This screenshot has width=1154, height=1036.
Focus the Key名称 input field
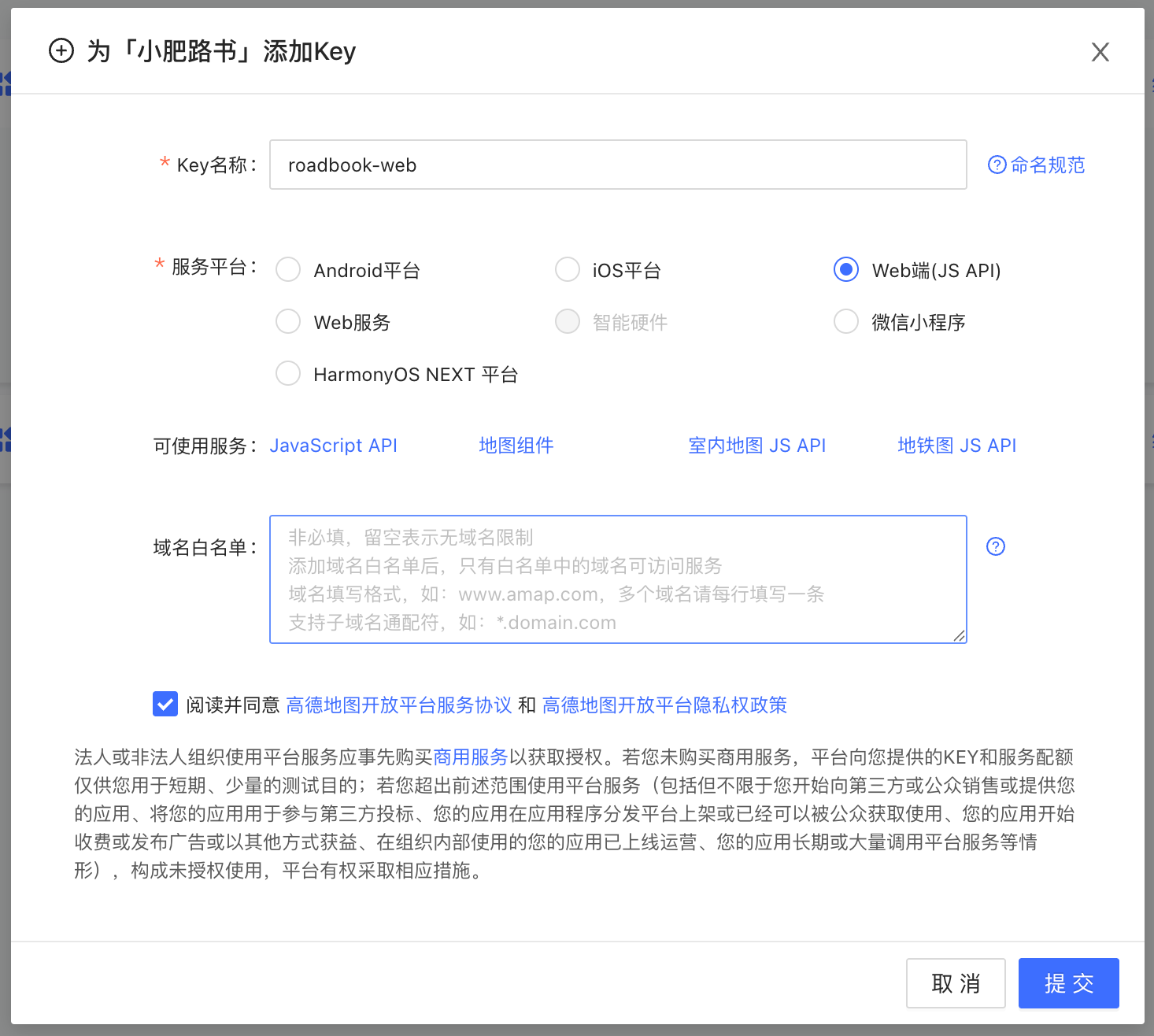618,165
